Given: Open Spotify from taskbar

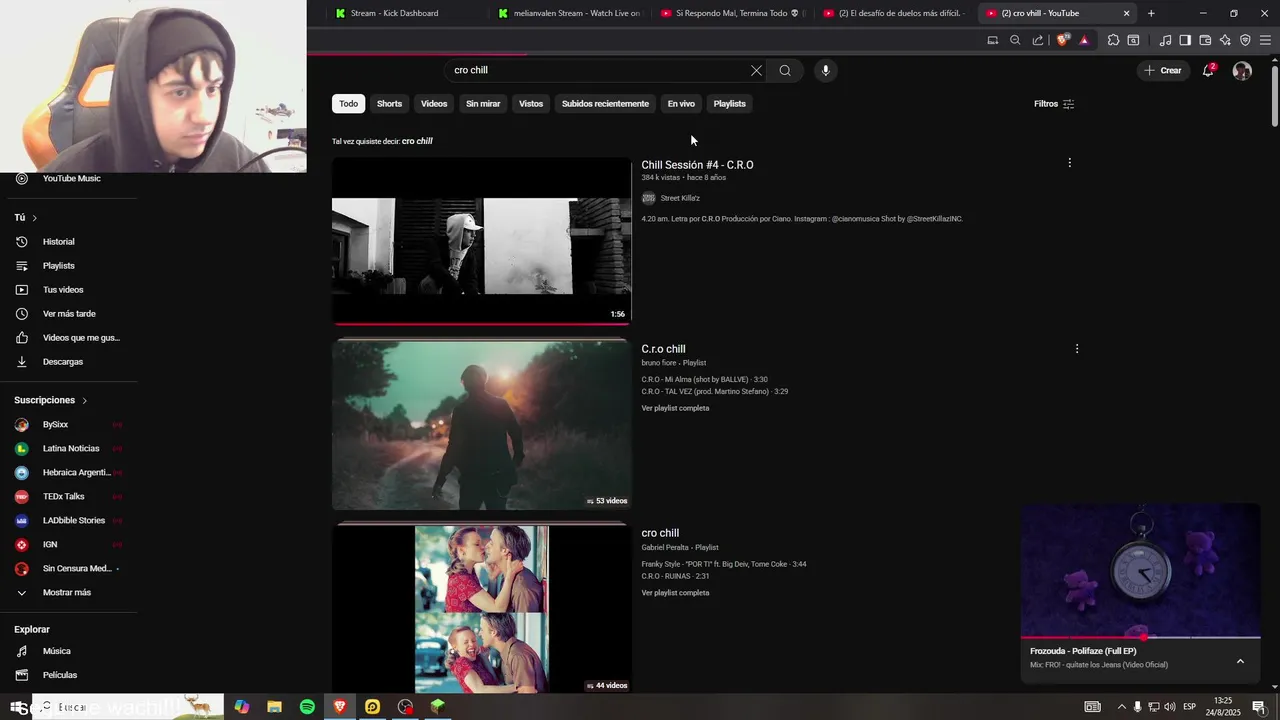Looking at the screenshot, I should [307, 706].
